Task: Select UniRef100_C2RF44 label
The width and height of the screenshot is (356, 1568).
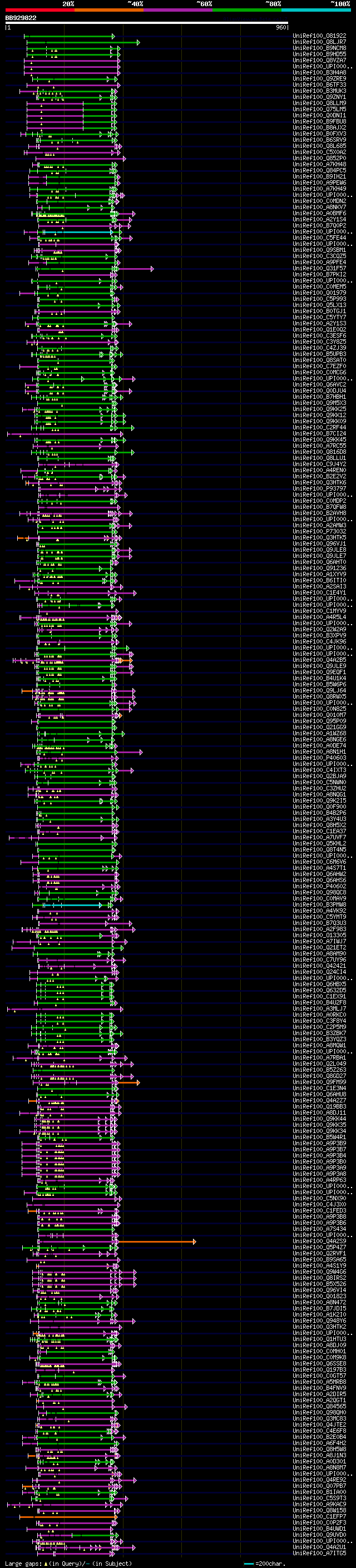Action: coord(319,427)
